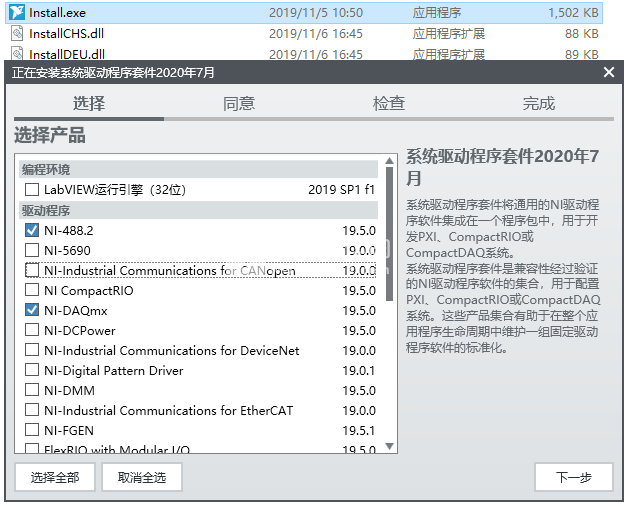This screenshot has width=632, height=513.
Task: Click the 选择产品 heading
Action: pyautogui.click(x=50, y=135)
